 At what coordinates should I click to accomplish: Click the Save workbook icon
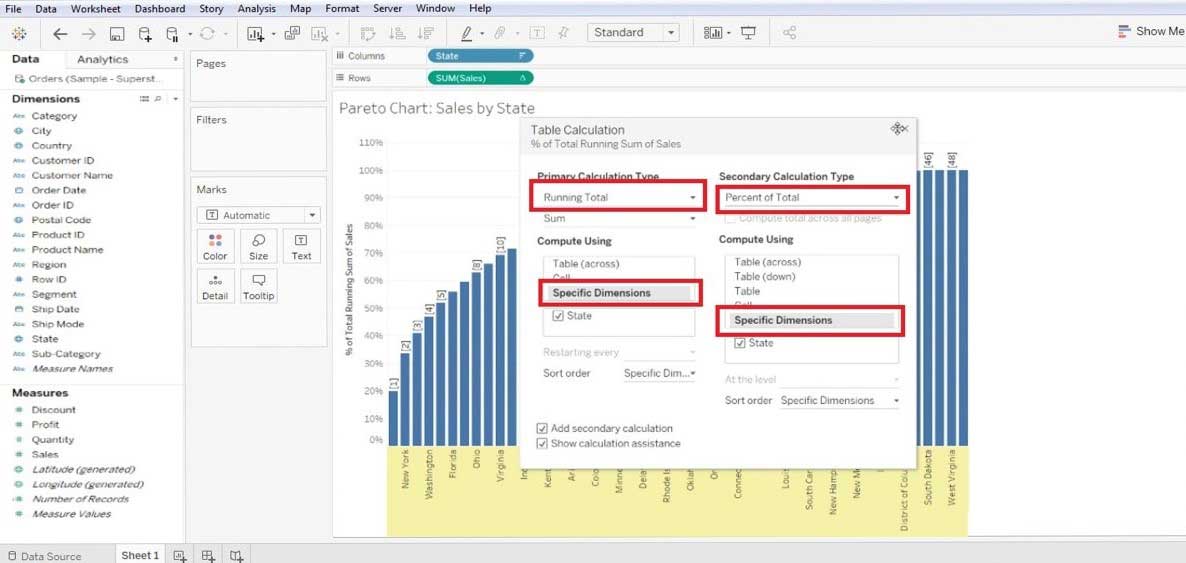coord(117,34)
